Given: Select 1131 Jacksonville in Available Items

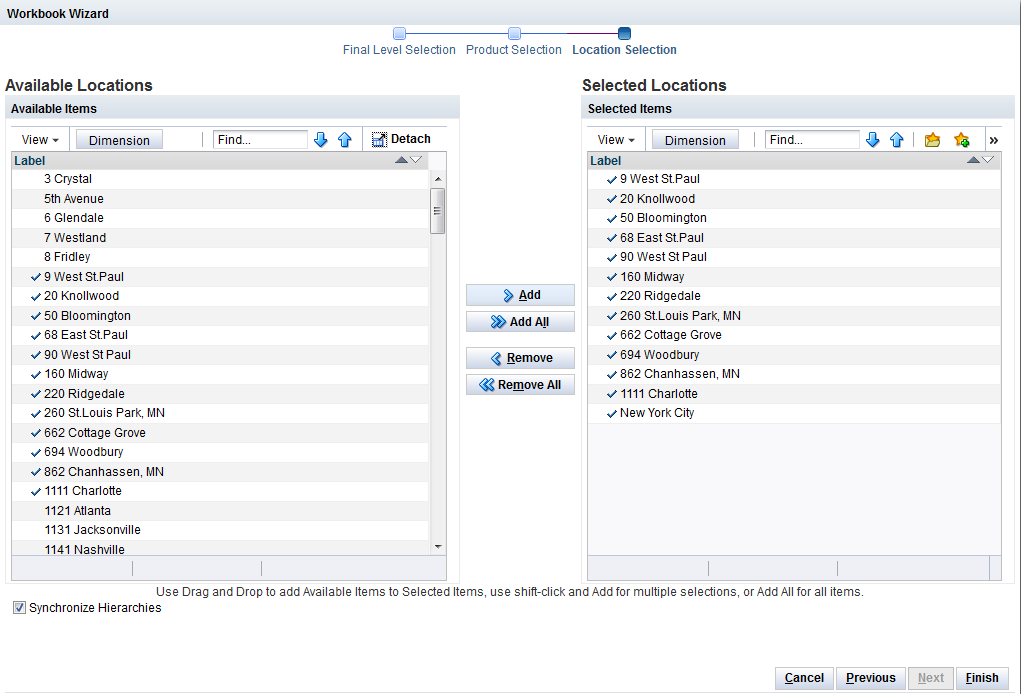Looking at the screenshot, I should [x=220, y=531].
